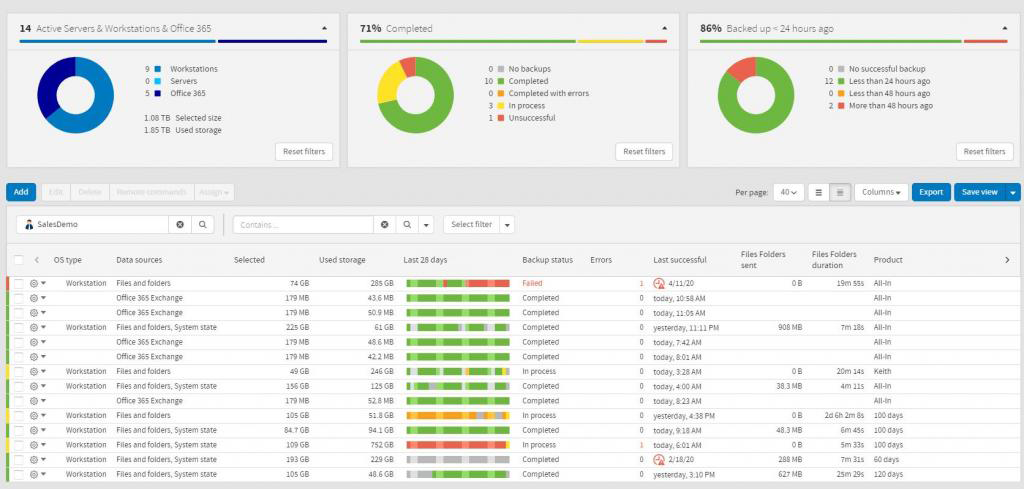
Task: Click the magnifier icon for Contains search
Action: [407, 225]
